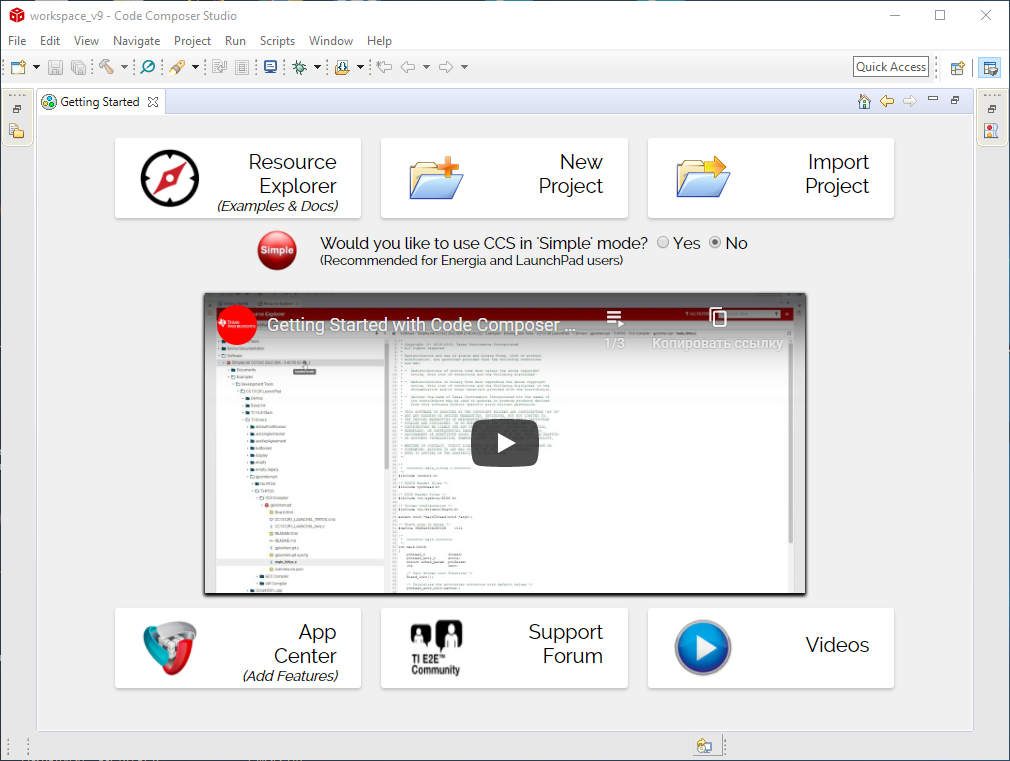The image size is (1010, 761).
Task: Select No for Simple mode
Action: tap(715, 243)
